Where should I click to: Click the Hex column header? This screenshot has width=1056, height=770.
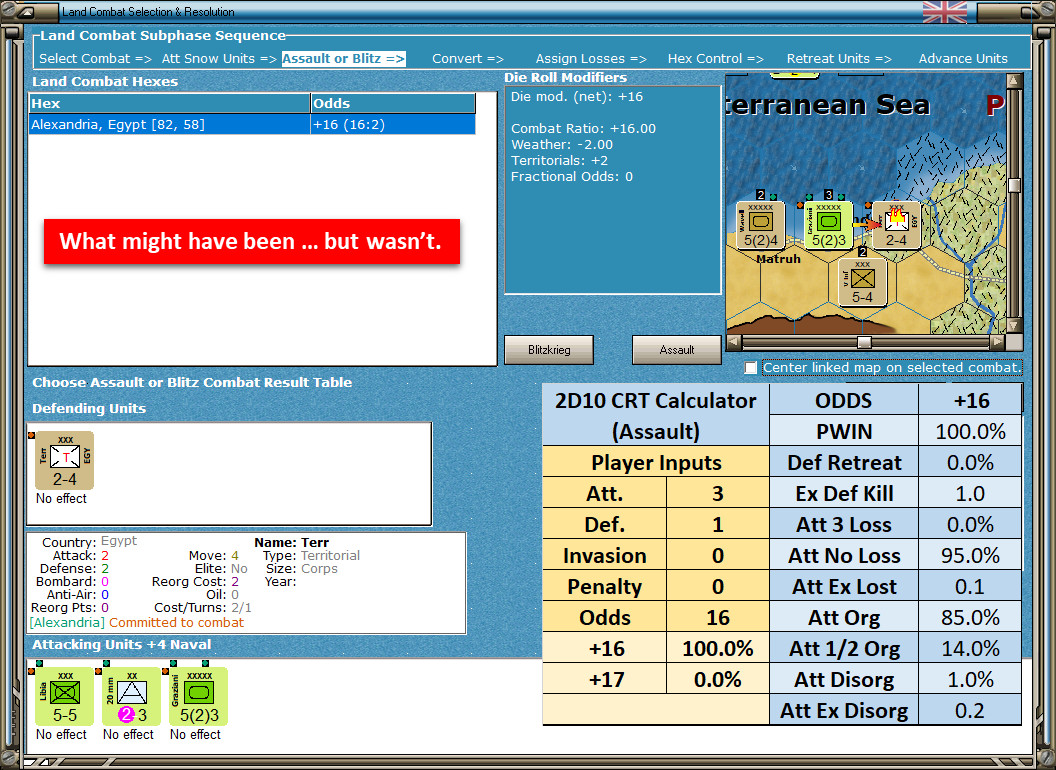pyautogui.click(x=169, y=103)
